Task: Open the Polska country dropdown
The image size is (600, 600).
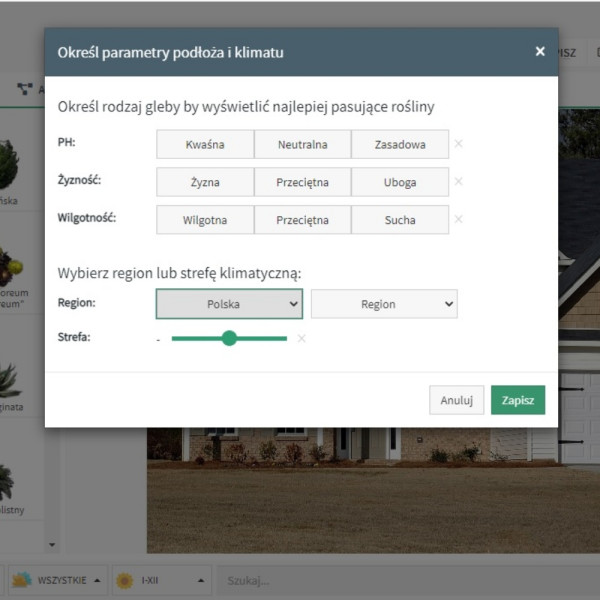Action: point(229,304)
